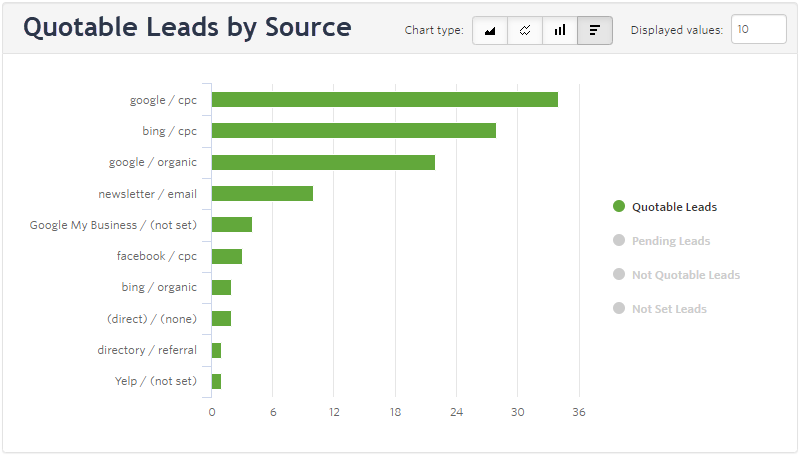Image resolution: width=800 pixels, height=455 pixels.
Task: Click the facebook / cpc bar
Action: tap(227, 256)
